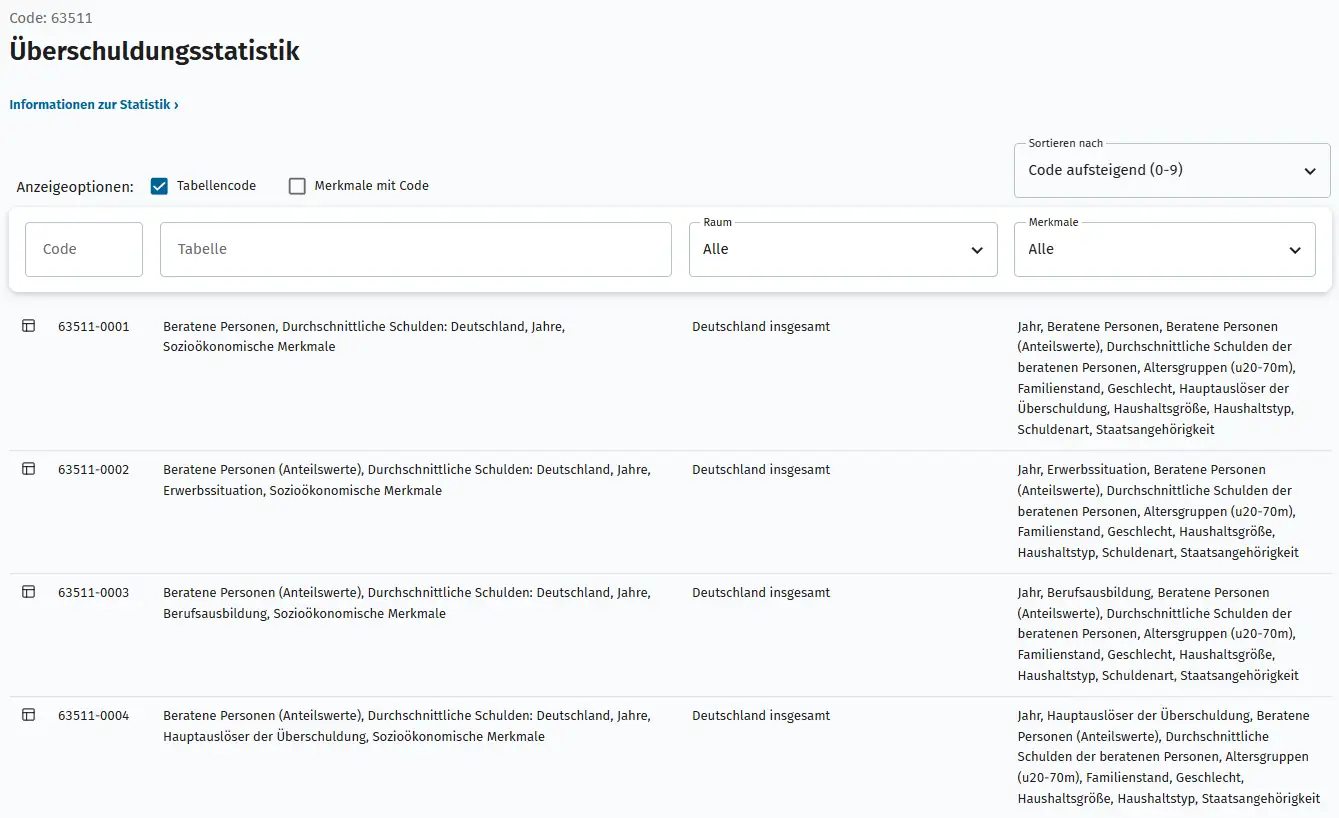Click the Tabelle search field
The height and width of the screenshot is (818, 1339).
point(415,248)
